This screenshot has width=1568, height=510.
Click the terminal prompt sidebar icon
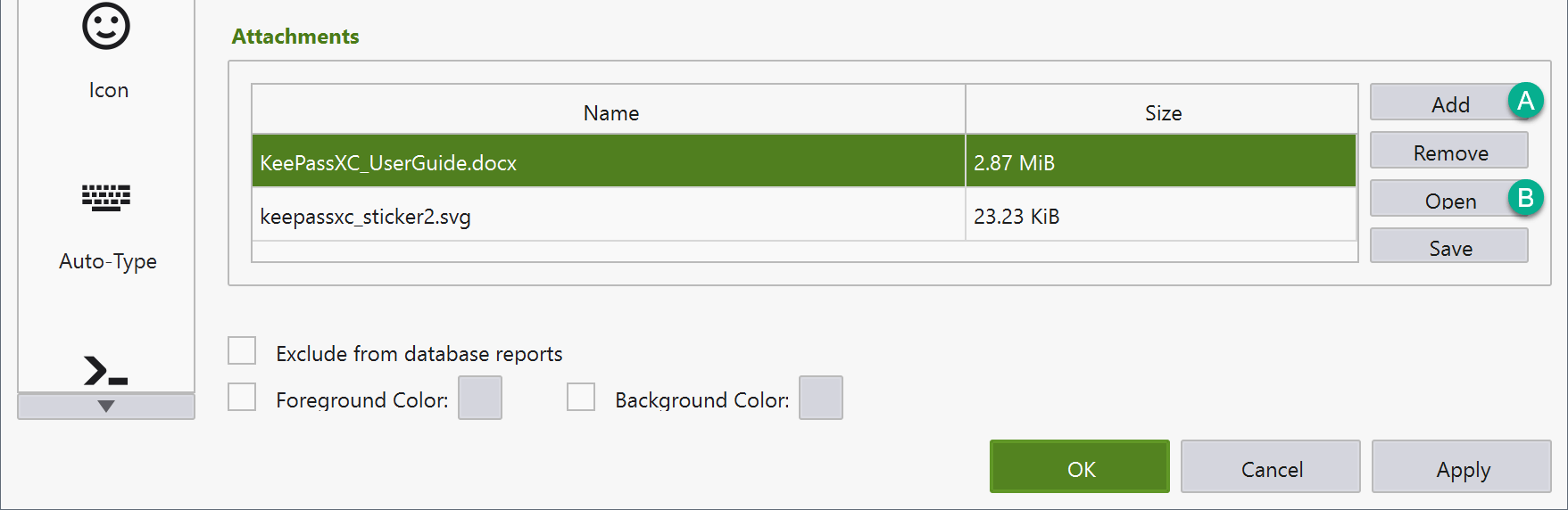pyautogui.click(x=105, y=370)
